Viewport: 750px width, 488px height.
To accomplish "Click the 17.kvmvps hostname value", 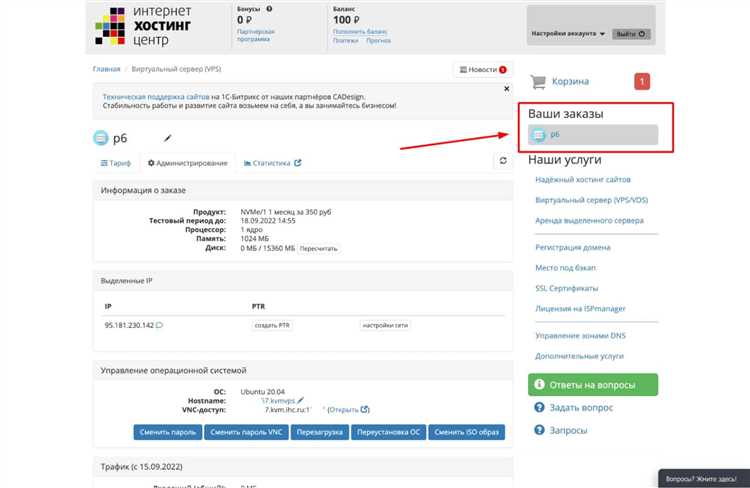I will pyautogui.click(x=278, y=401).
